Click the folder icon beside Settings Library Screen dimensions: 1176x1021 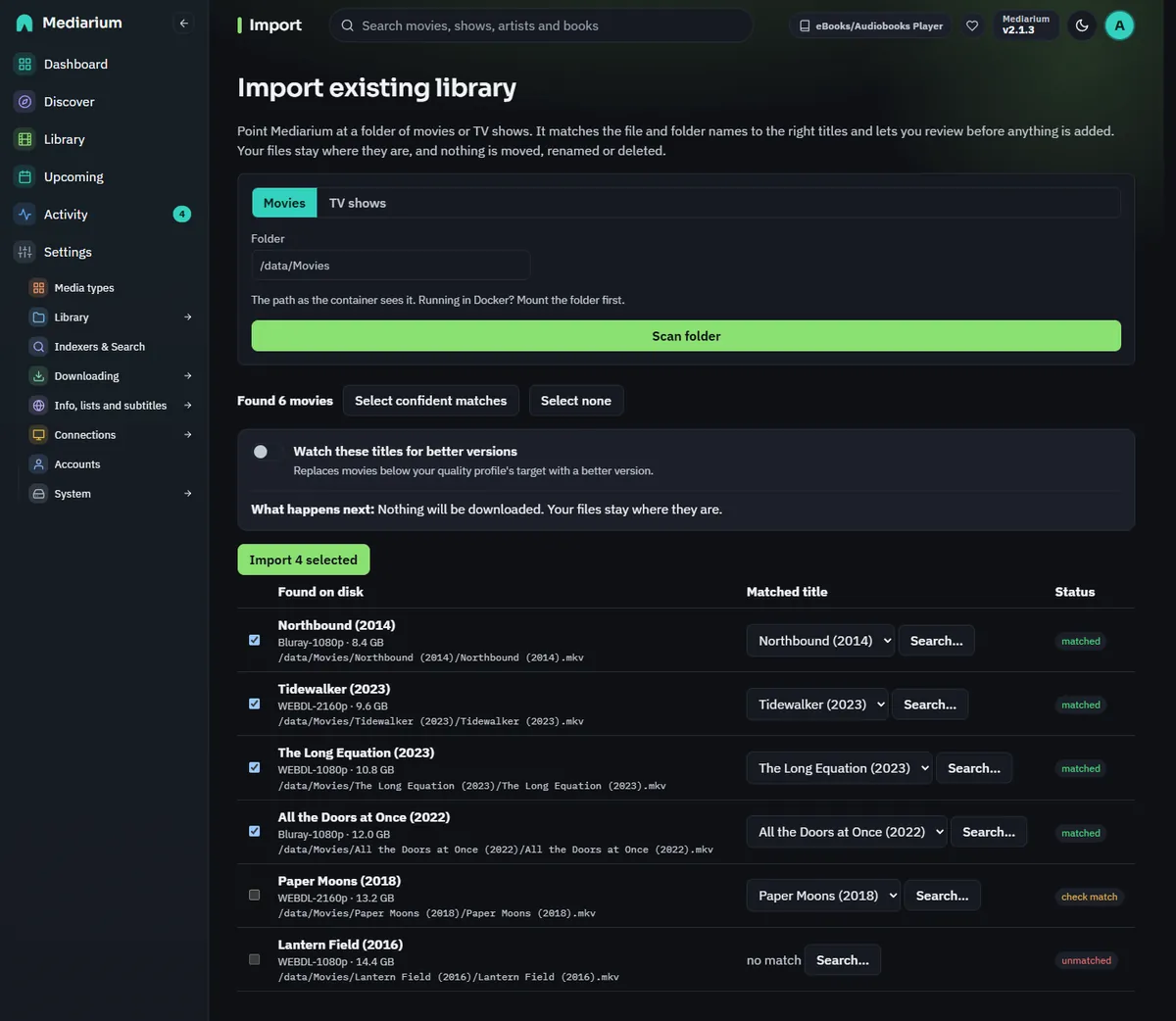pos(38,317)
